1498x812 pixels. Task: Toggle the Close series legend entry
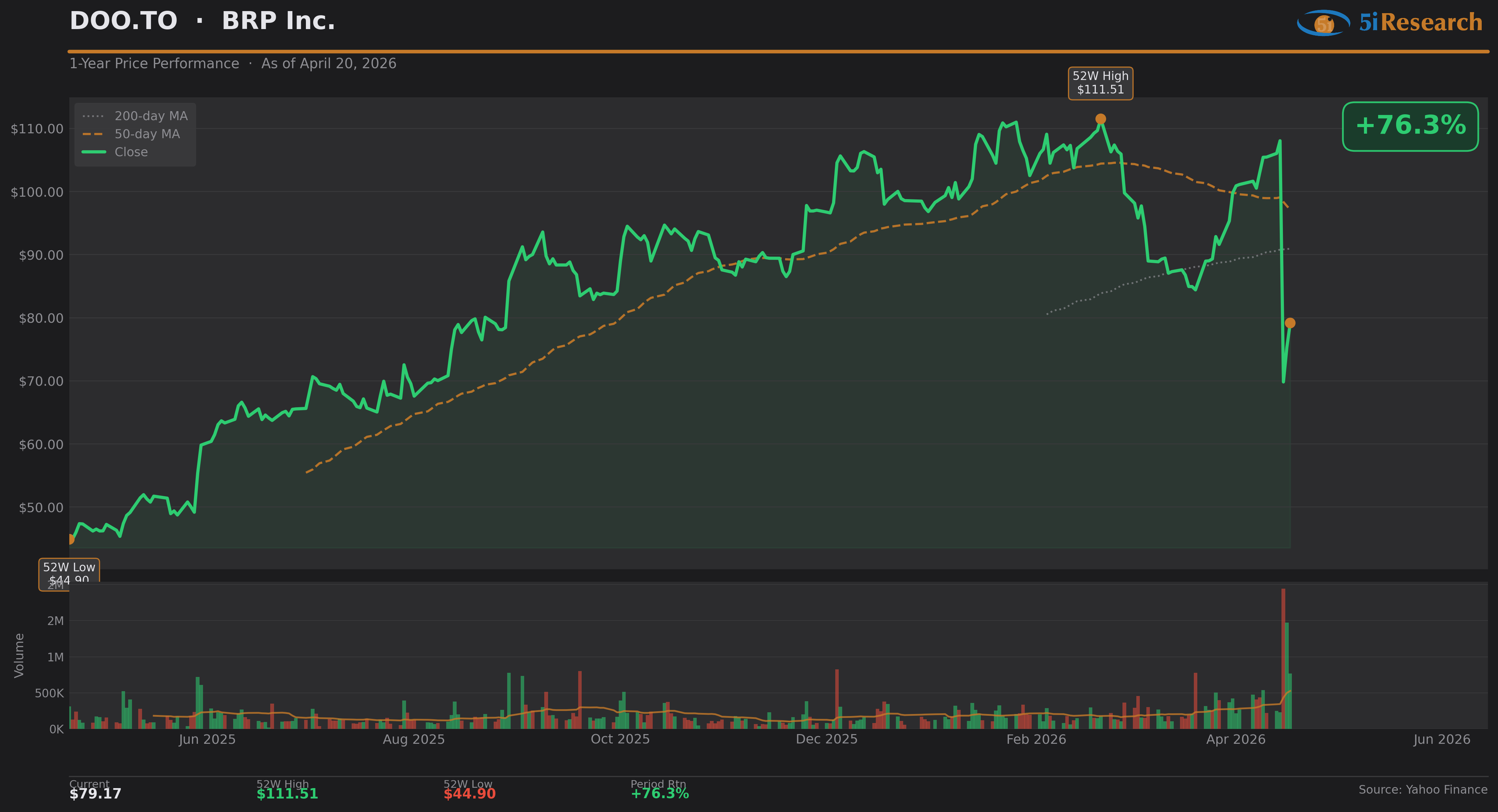click(131, 152)
